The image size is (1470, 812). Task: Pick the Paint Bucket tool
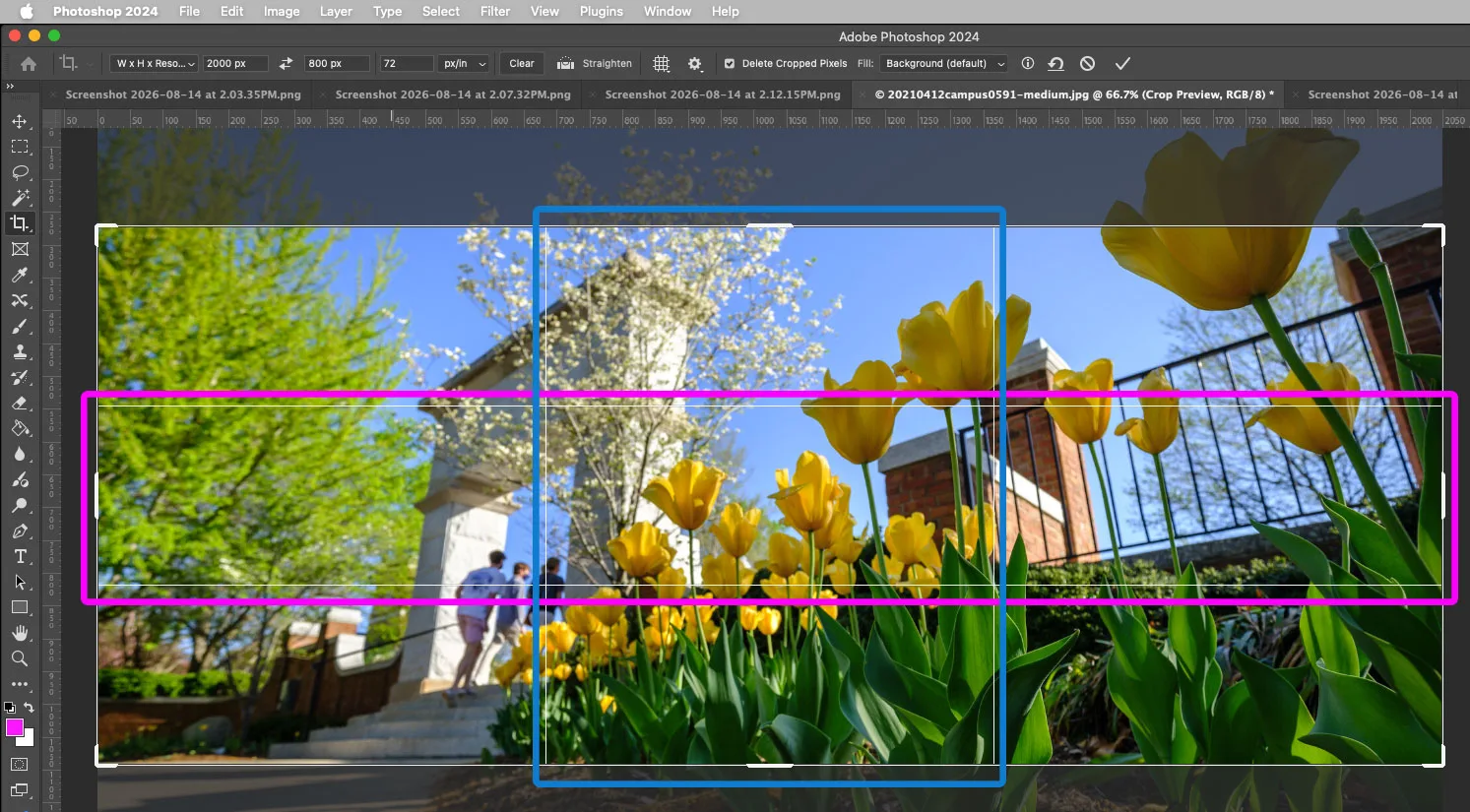click(x=20, y=428)
